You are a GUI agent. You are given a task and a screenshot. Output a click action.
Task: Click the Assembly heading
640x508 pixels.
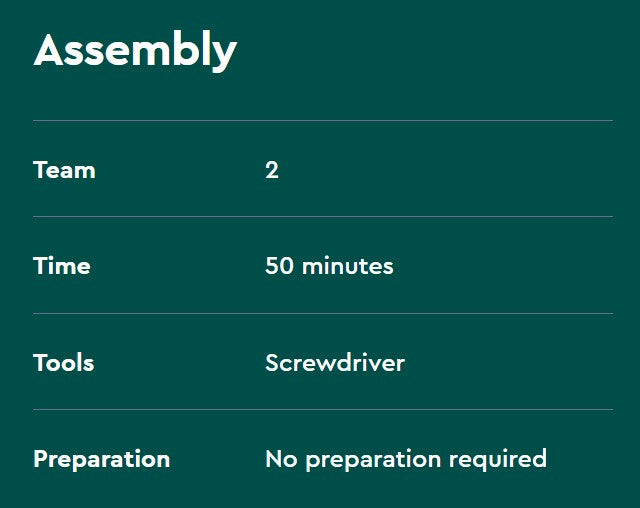[x=135, y=51]
